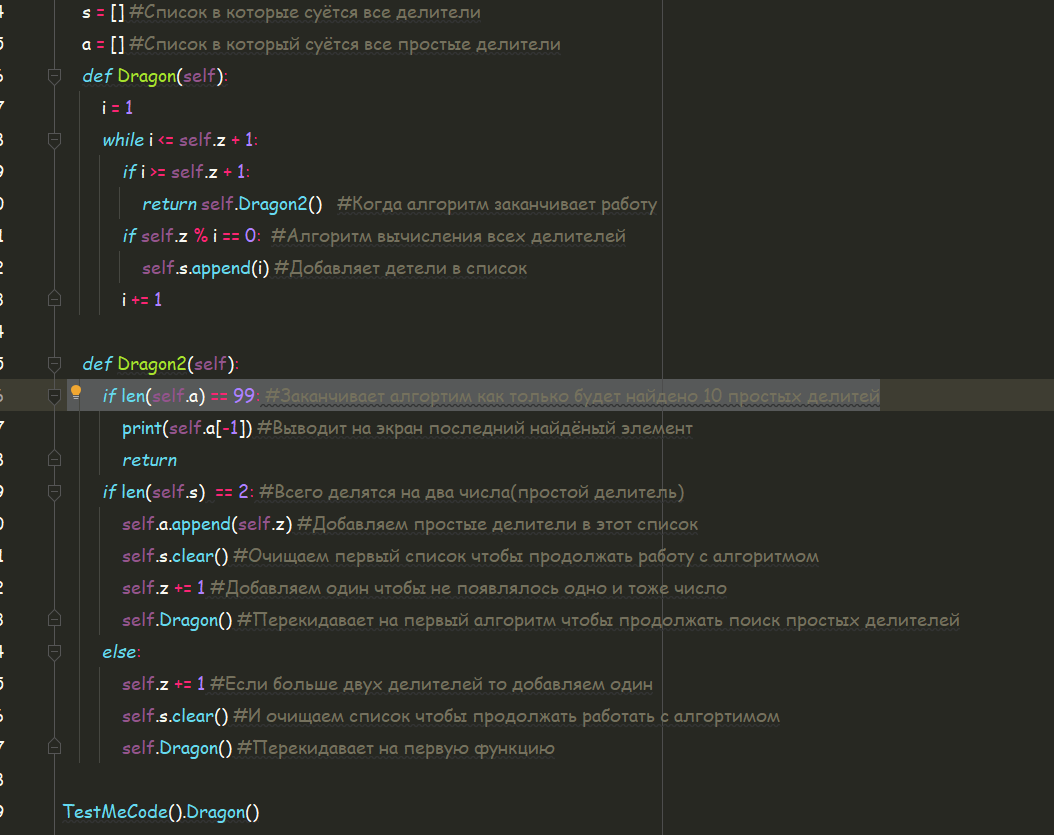Click 'return self.Dragon2()' statement

click(x=232, y=204)
